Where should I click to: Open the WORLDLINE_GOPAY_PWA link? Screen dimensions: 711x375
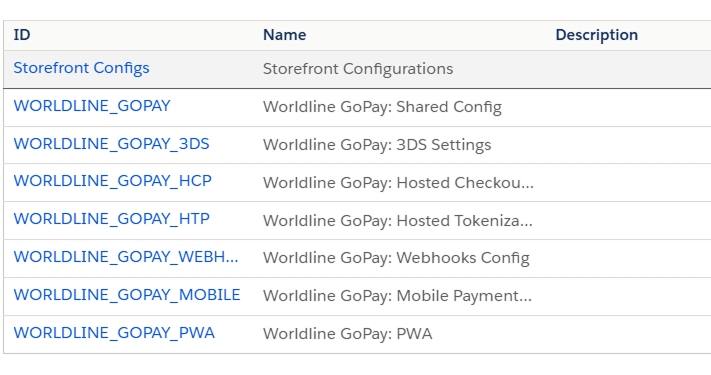click(x=114, y=333)
